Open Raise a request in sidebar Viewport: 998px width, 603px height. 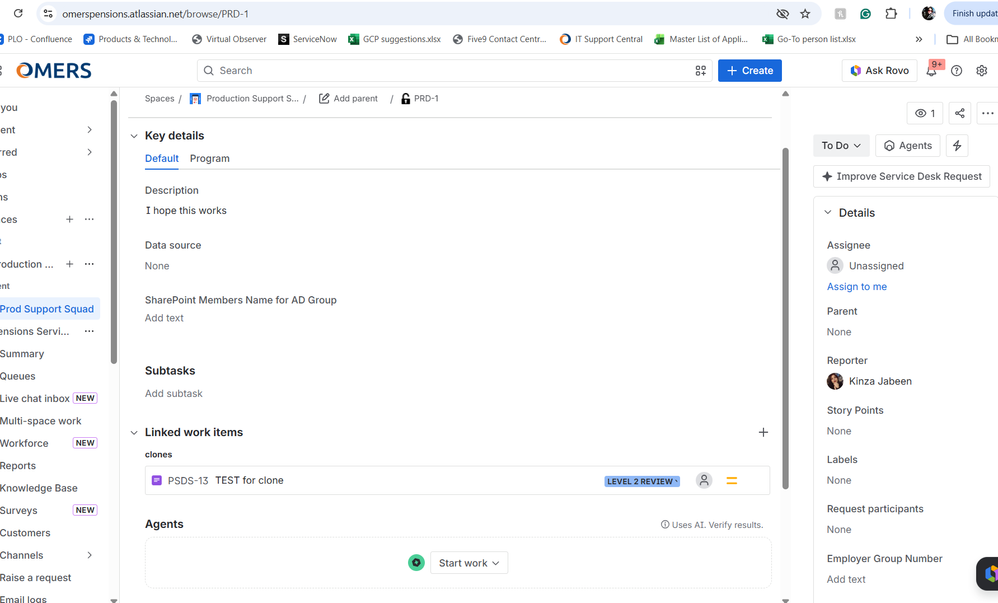[x=36, y=578]
